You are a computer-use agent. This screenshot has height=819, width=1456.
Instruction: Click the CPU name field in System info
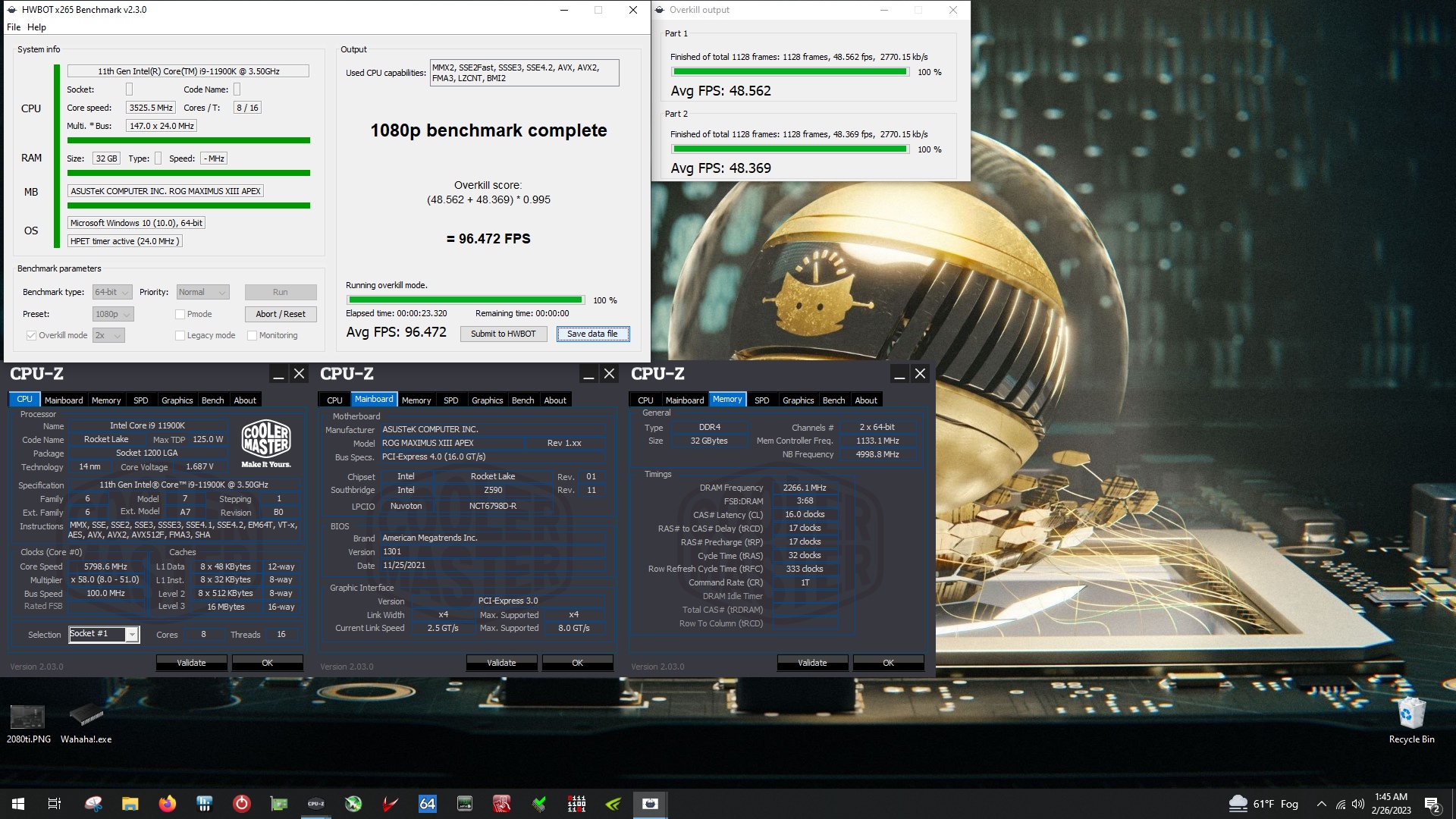pos(188,71)
